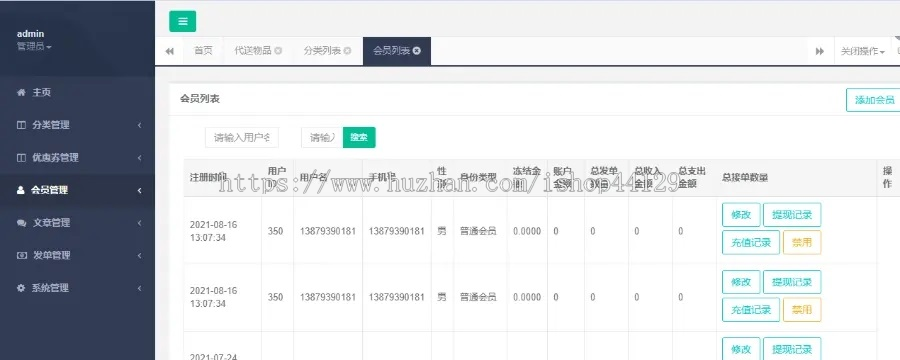This screenshot has height=360, width=900.
Task: Click the icon beside 分类管理
Action: (x=21, y=125)
